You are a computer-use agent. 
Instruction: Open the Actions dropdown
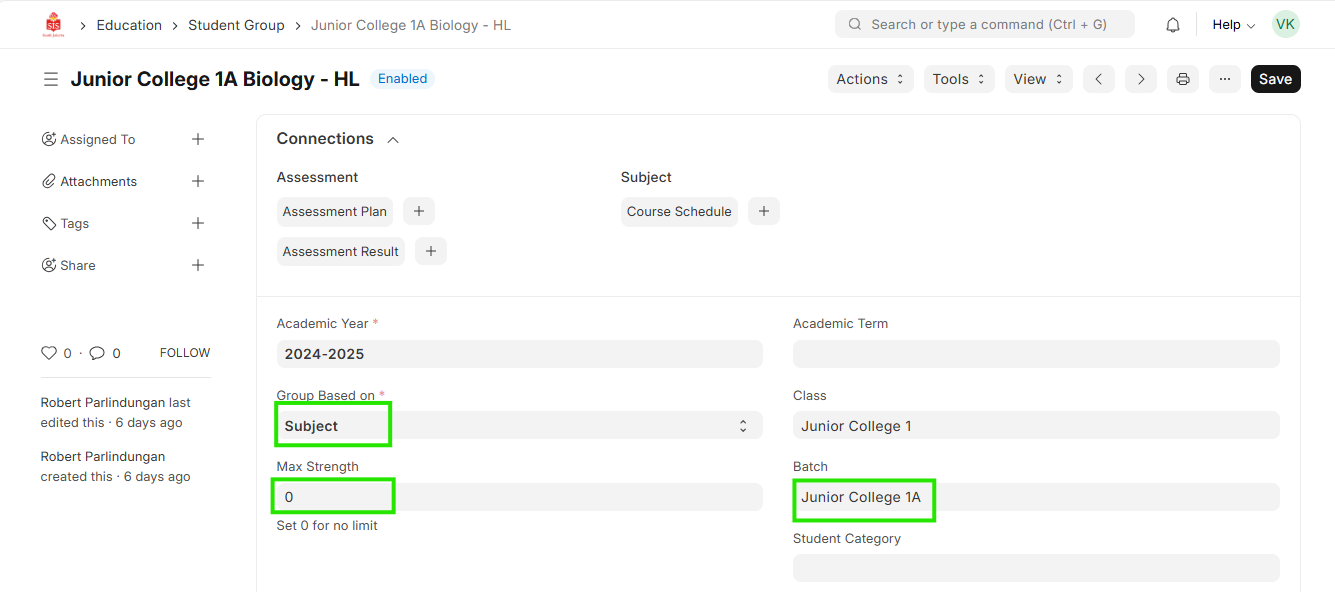(870, 79)
